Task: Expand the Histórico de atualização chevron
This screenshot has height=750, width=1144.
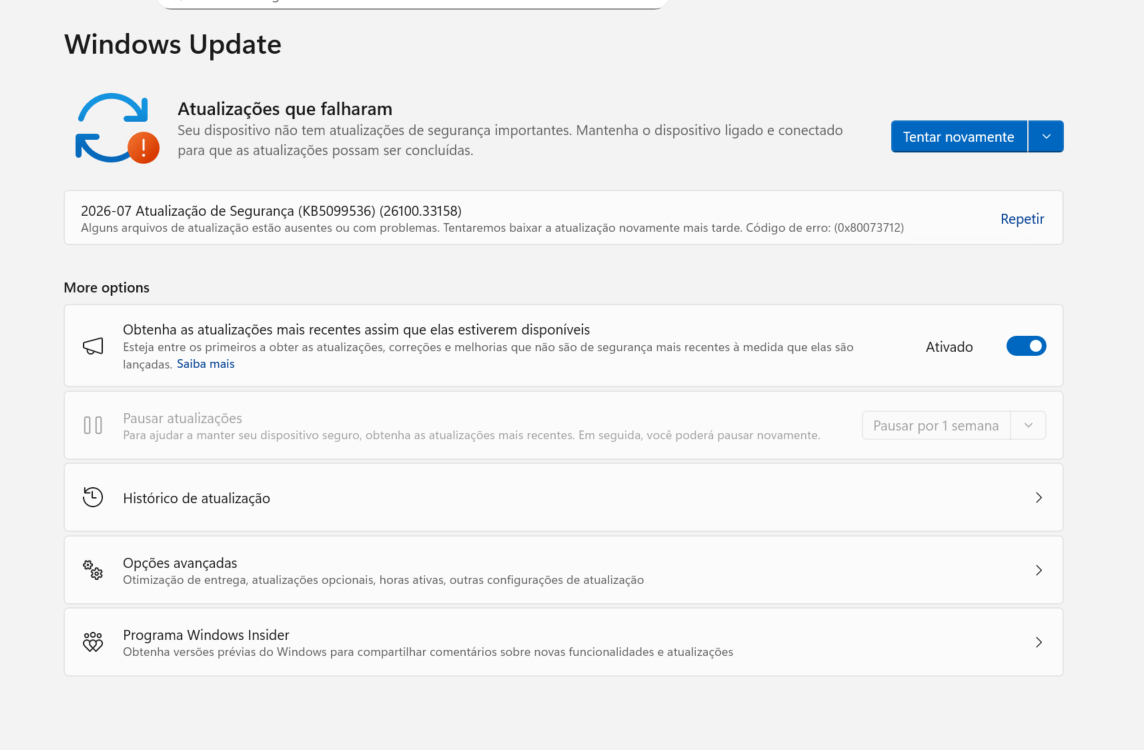Action: click(x=1039, y=498)
